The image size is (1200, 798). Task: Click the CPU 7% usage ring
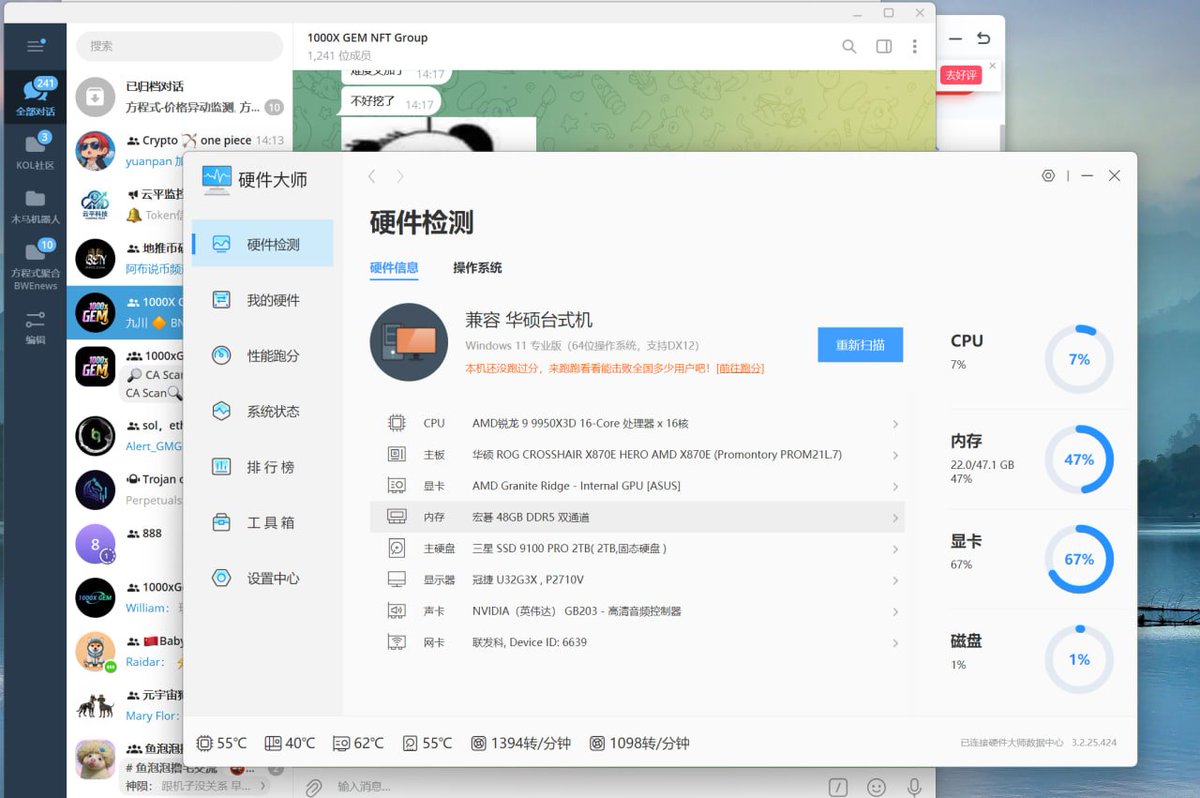click(x=1079, y=359)
